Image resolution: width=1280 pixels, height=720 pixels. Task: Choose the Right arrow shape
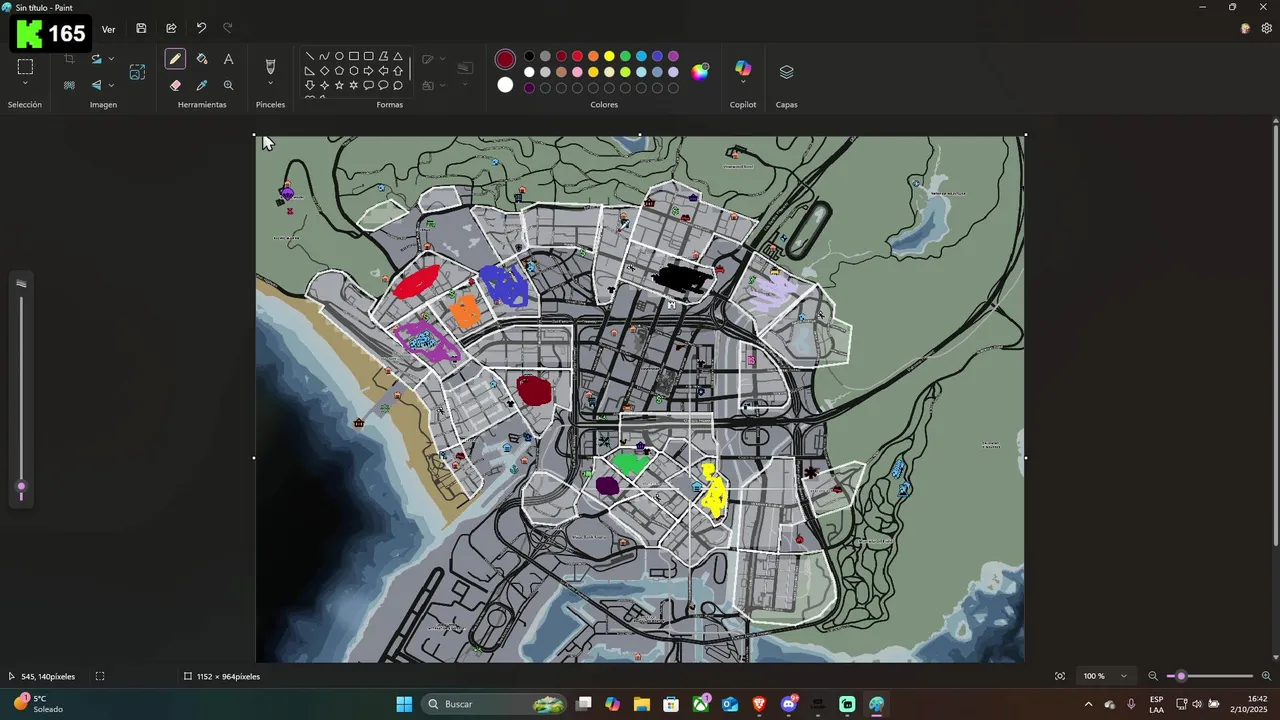tap(368, 71)
